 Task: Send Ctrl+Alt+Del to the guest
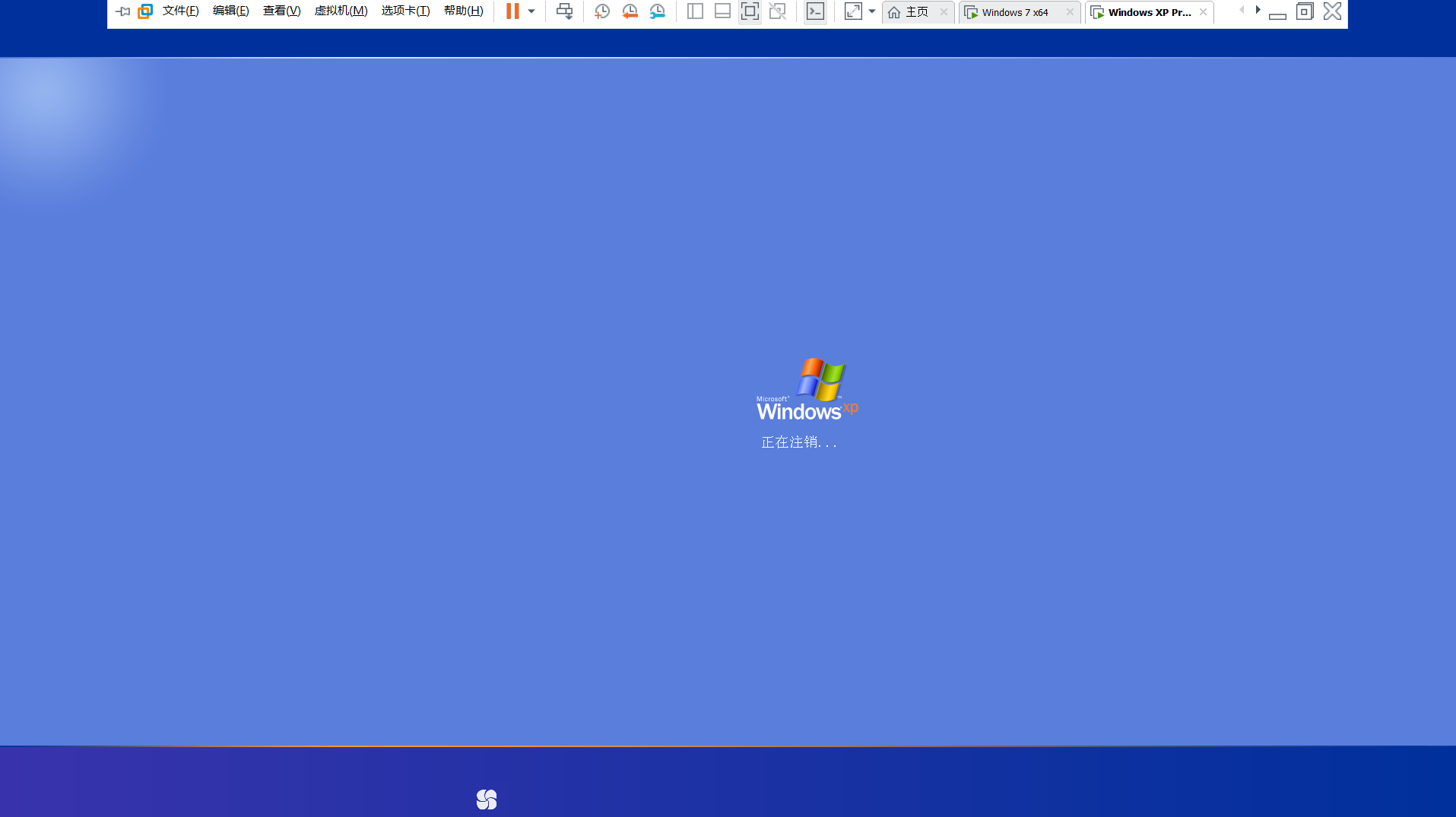pos(565,11)
